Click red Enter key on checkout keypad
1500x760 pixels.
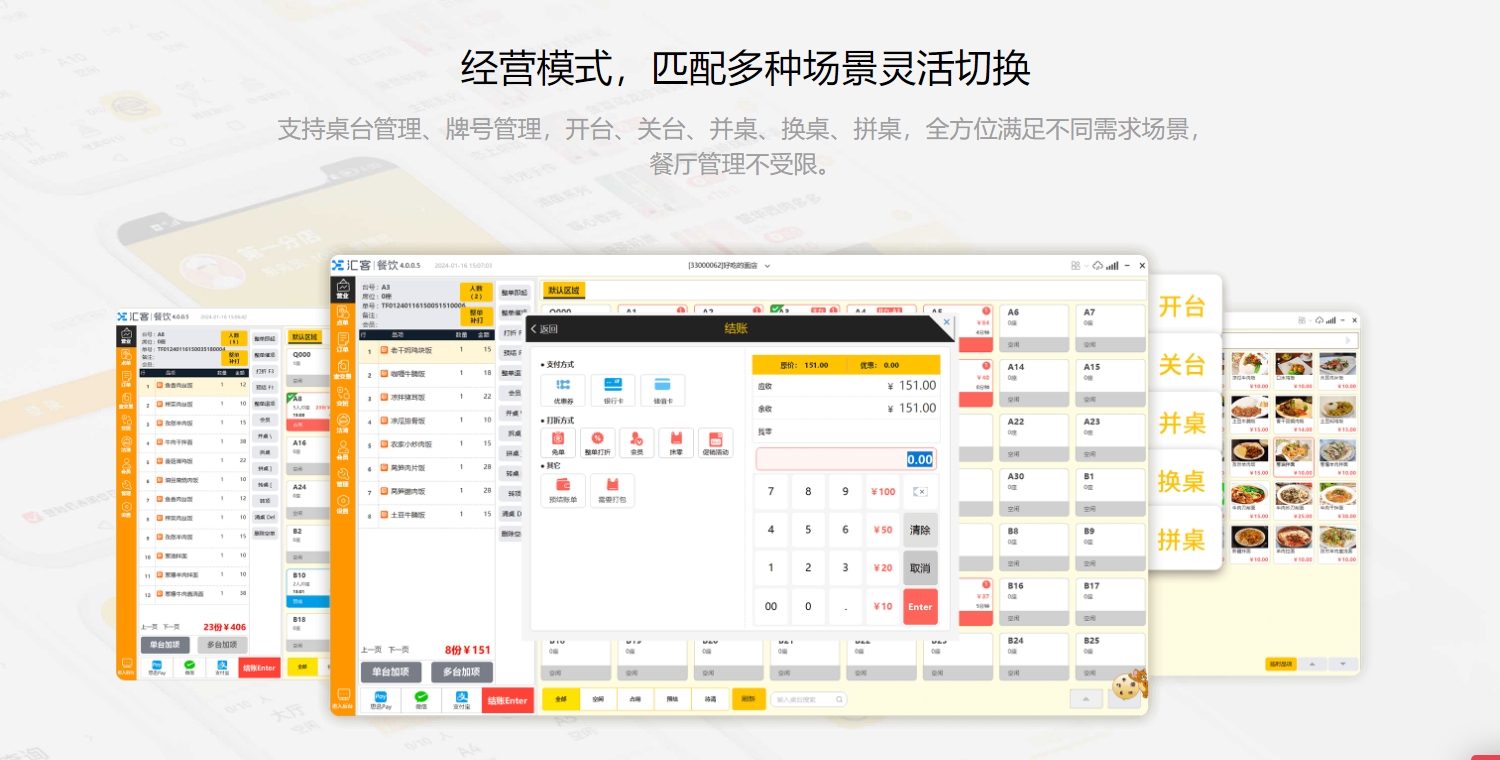pos(920,606)
